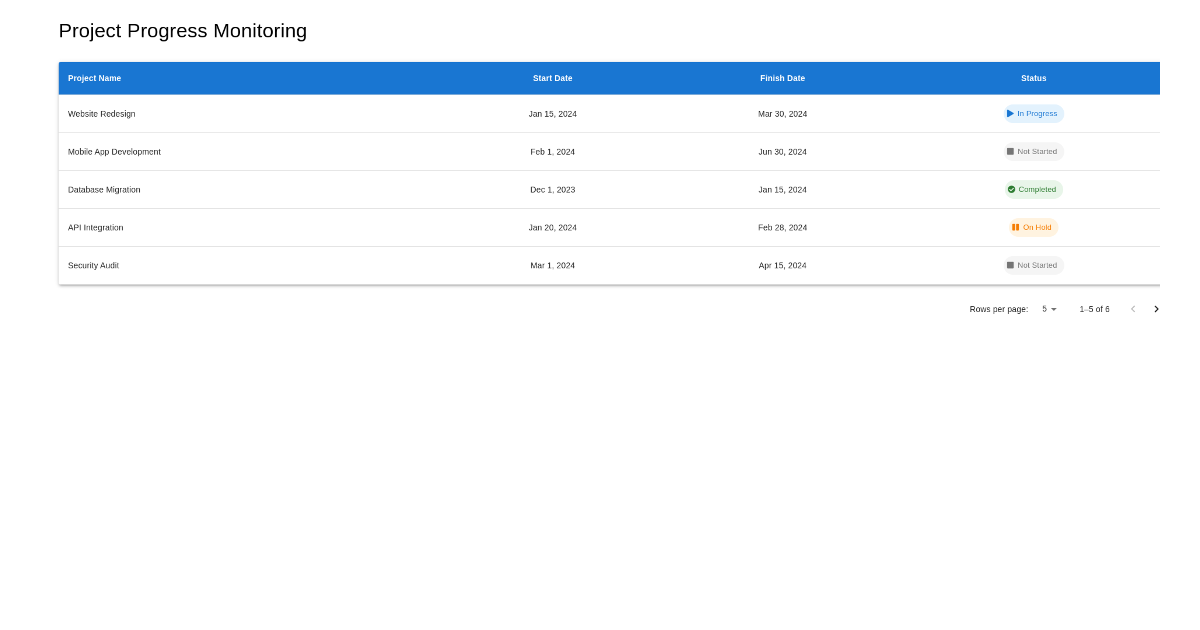Click the Mobile App Development project name
1200x630 pixels.
pos(114,151)
